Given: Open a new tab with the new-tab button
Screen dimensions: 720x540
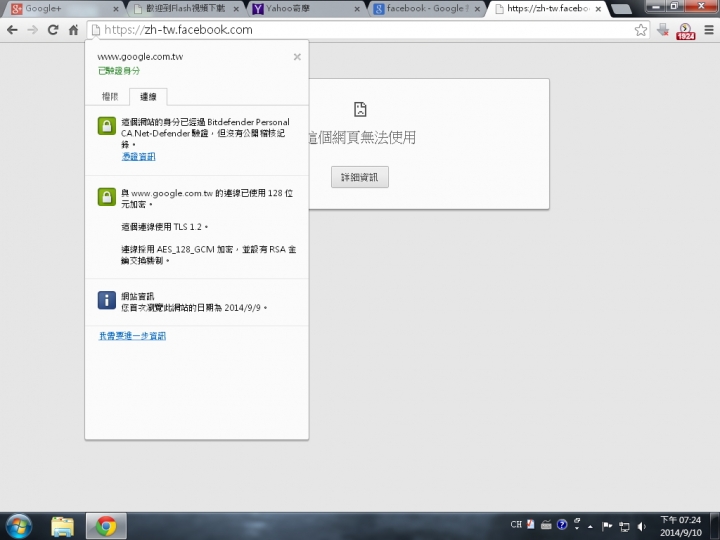Looking at the screenshot, I should coord(621,9).
